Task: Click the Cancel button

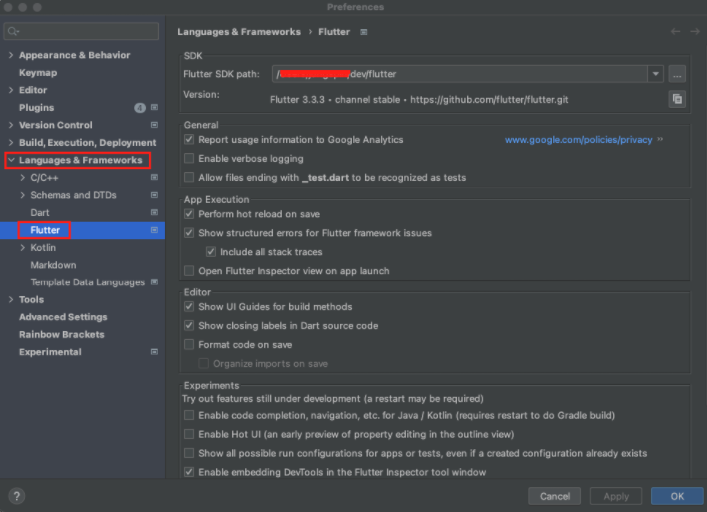Action: click(555, 496)
